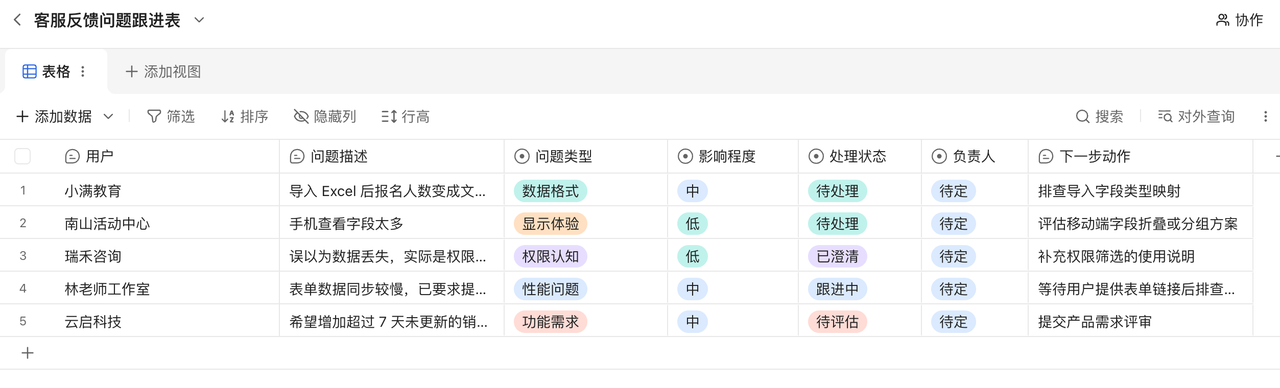Click the 提交产品需求评审 cell
This screenshot has height=388, width=1280.
click(1141, 322)
